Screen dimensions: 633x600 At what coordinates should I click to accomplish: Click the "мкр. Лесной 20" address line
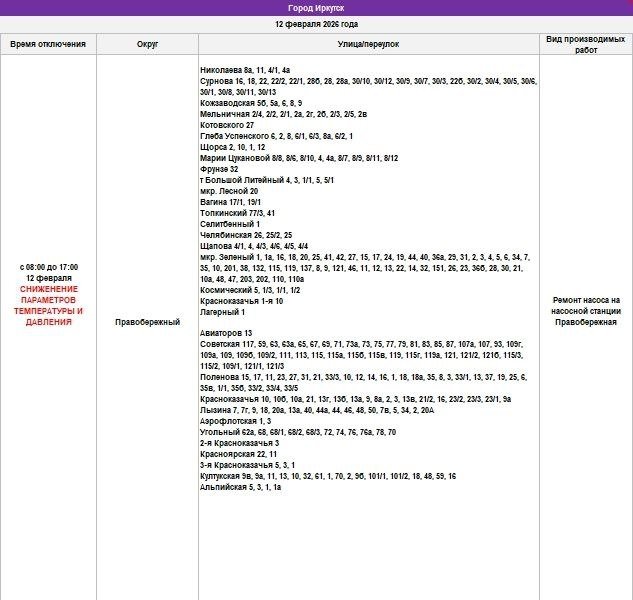coord(229,191)
